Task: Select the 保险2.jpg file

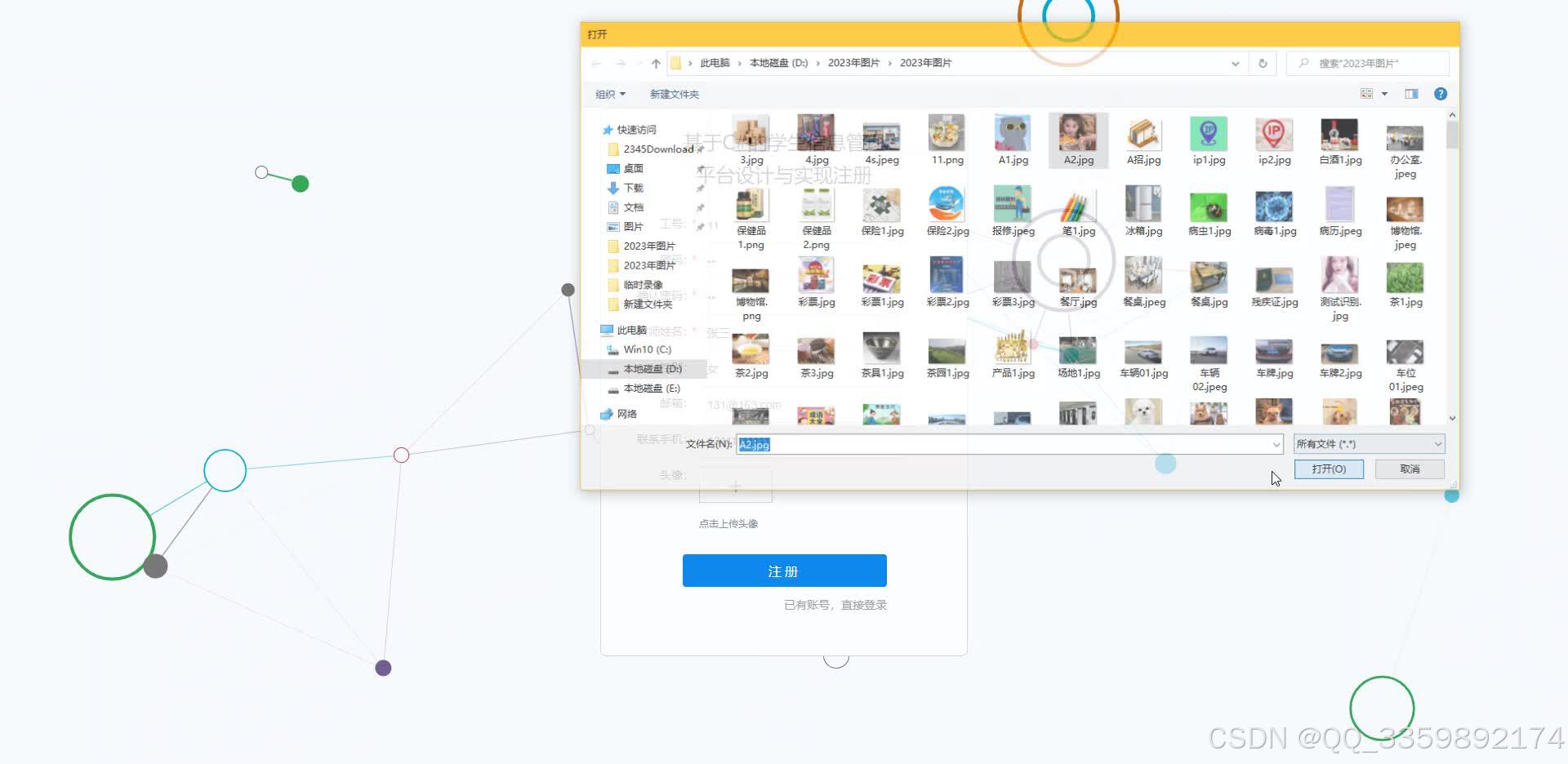Action: 947,211
